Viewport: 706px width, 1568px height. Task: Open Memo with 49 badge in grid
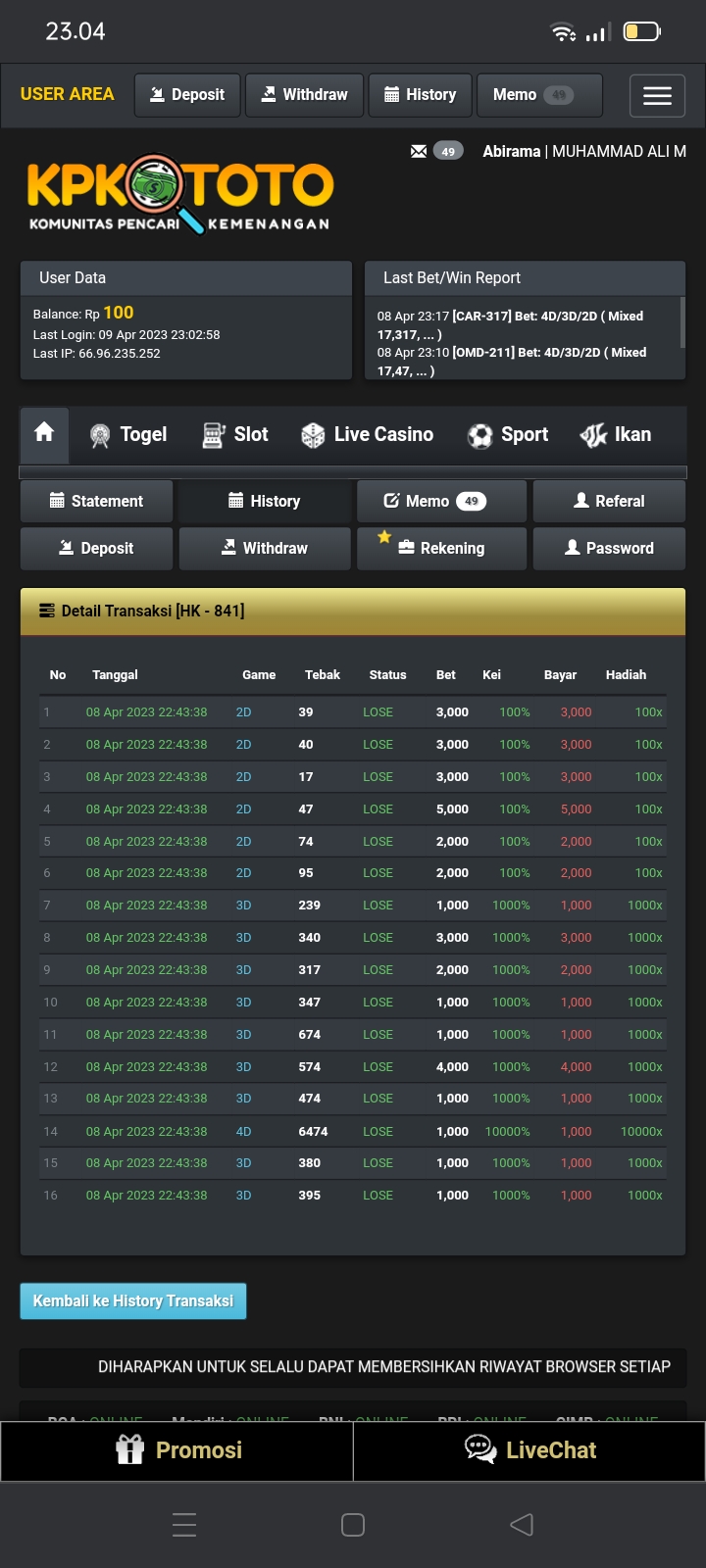tap(441, 501)
